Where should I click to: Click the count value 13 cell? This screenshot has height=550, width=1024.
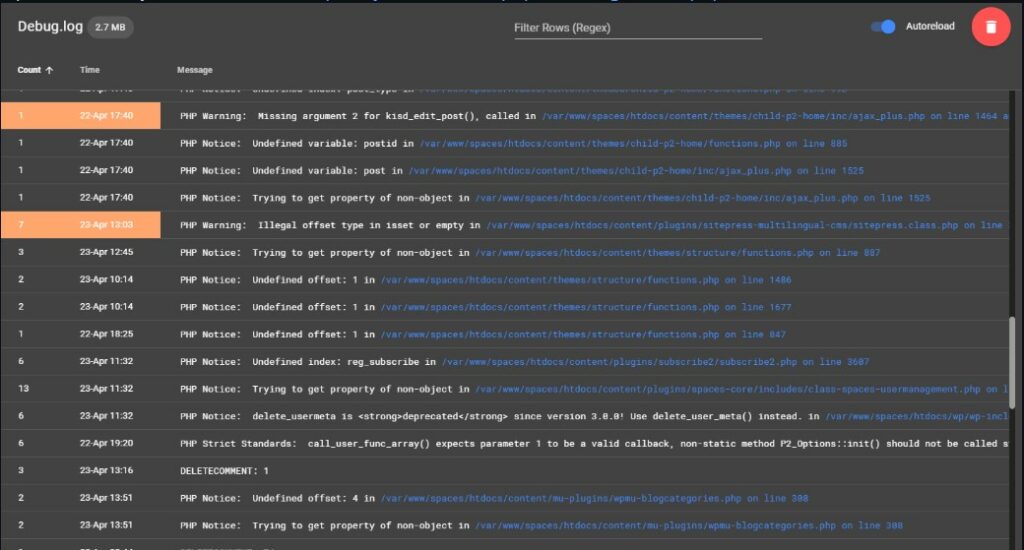(24, 389)
